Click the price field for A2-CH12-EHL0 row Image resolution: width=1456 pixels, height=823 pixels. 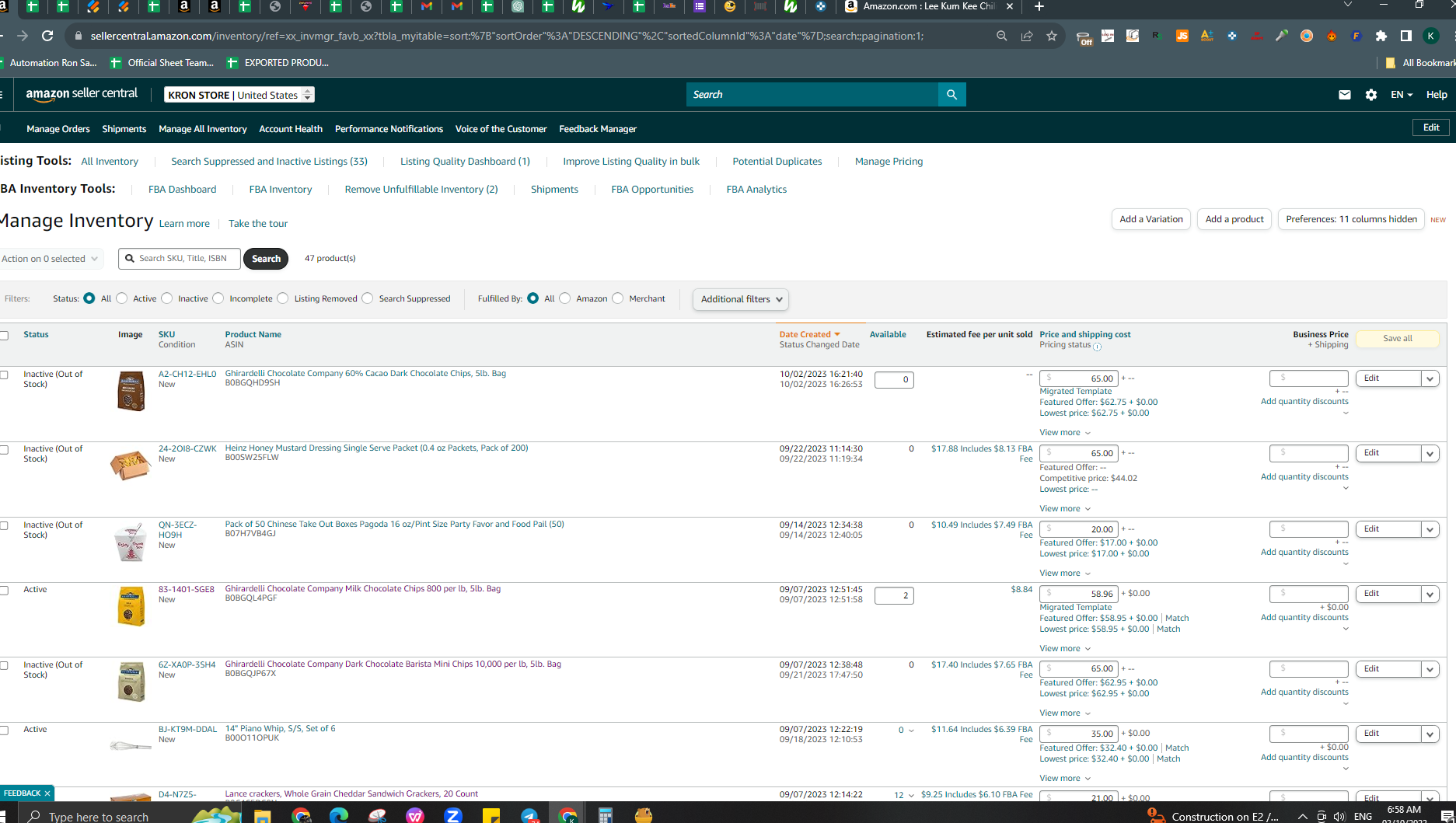point(1079,378)
